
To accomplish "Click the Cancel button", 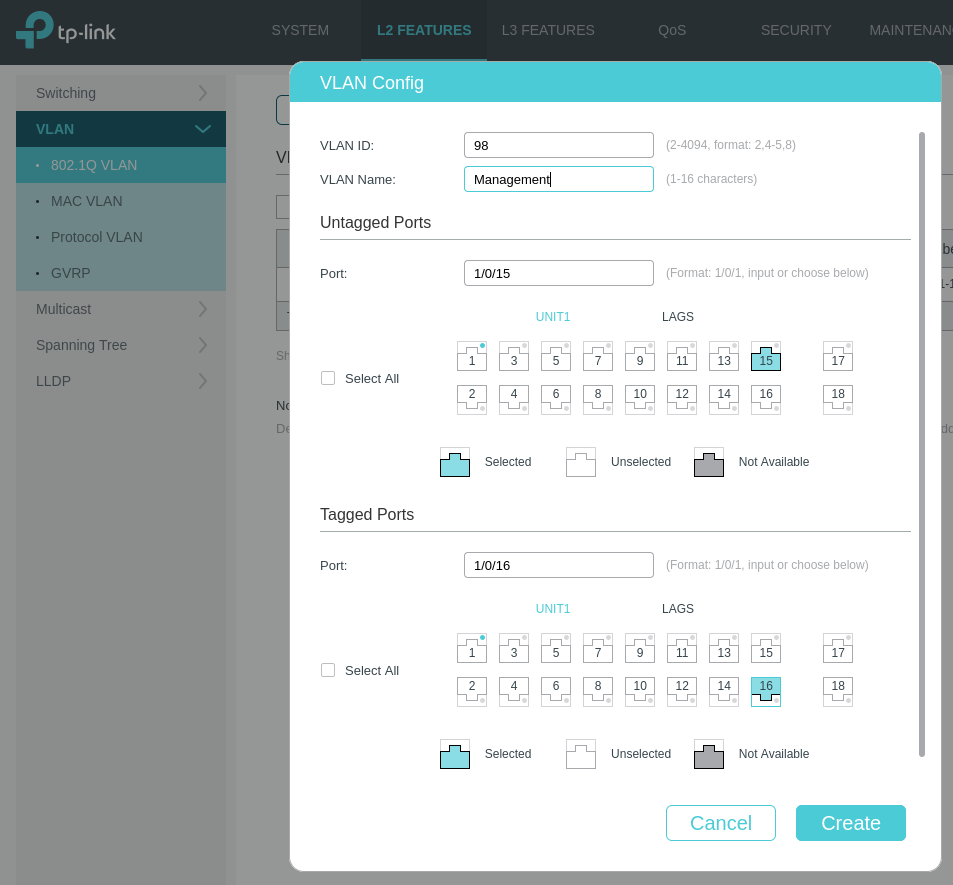I will point(720,823).
